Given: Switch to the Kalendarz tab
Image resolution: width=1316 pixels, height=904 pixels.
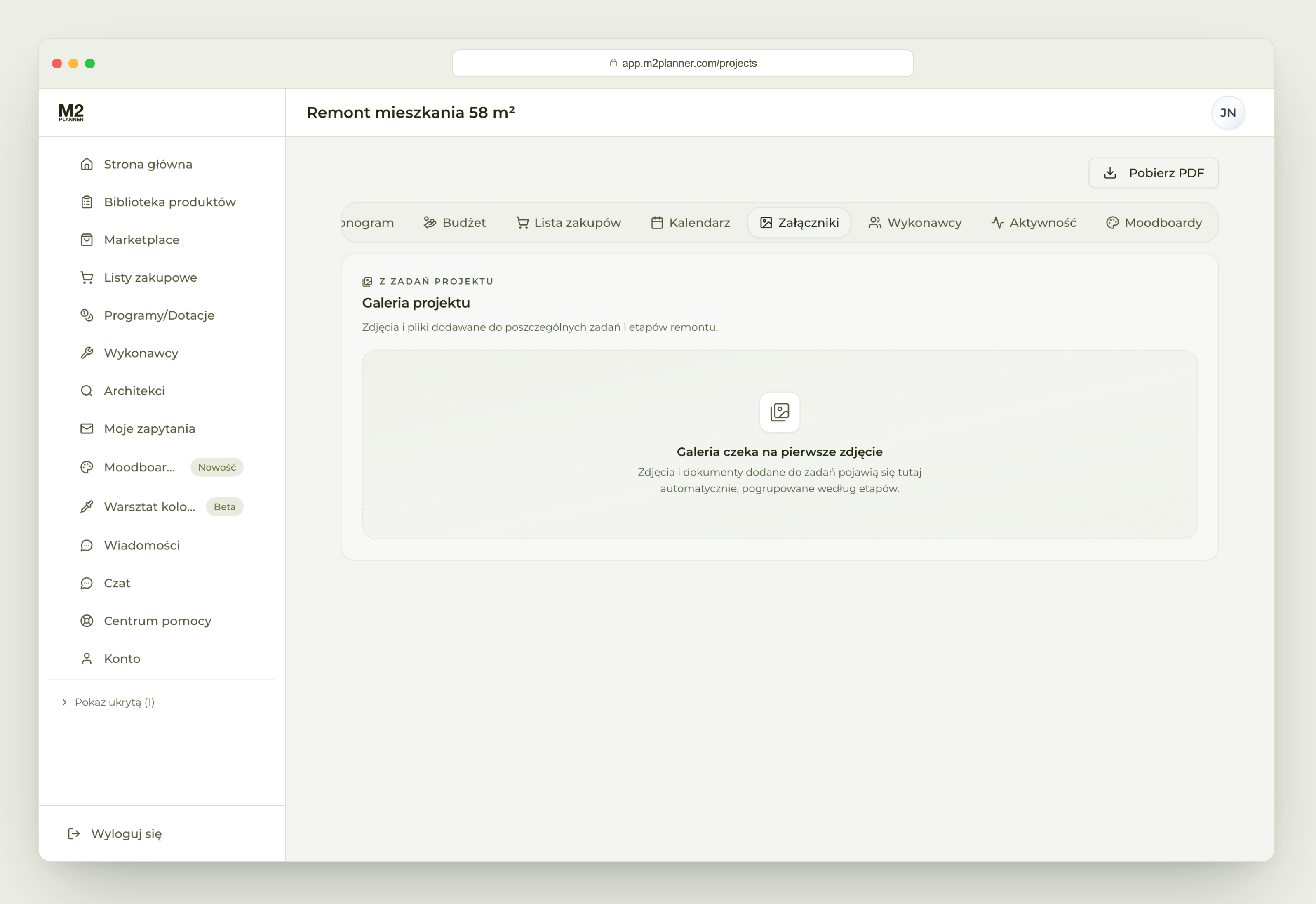Looking at the screenshot, I should click(x=691, y=223).
